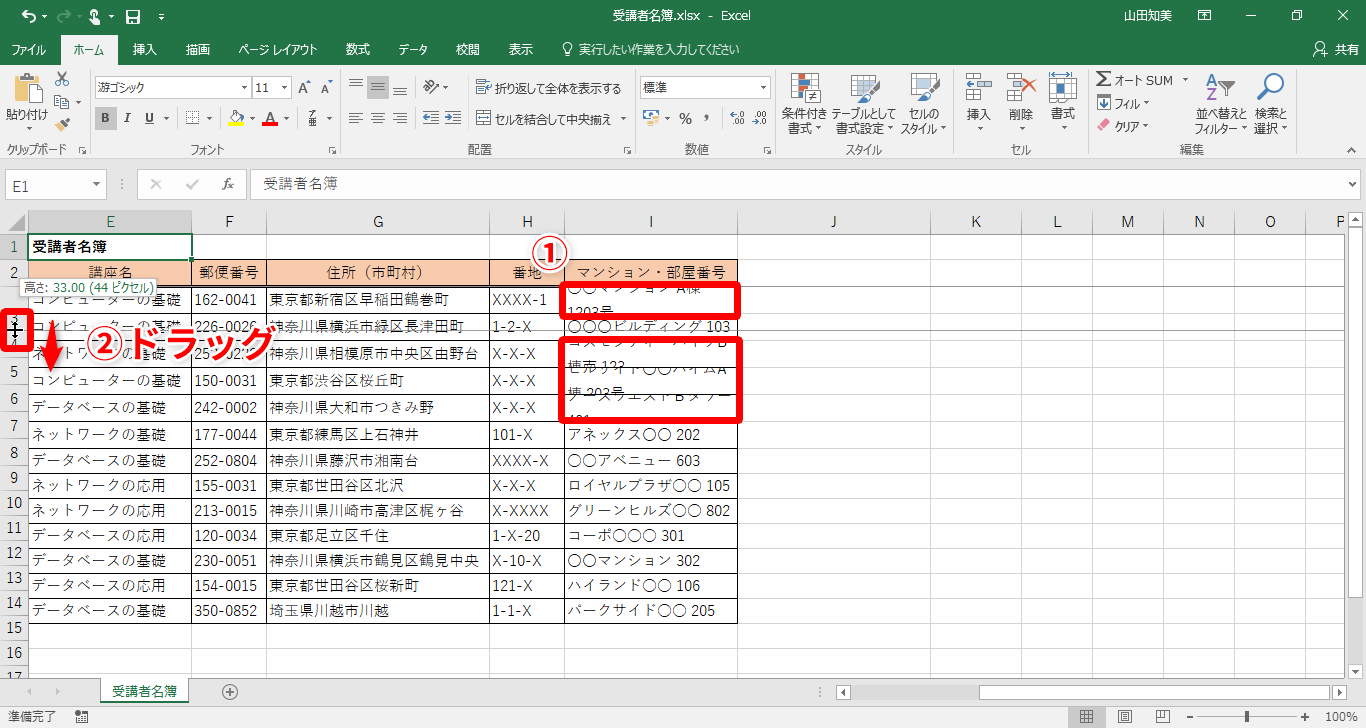This screenshot has width=1366, height=728.
Task: Select the Cut scissors icon
Action: pos(62,79)
